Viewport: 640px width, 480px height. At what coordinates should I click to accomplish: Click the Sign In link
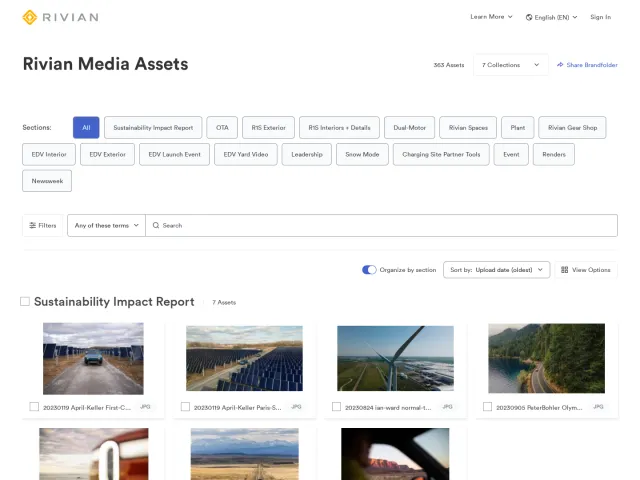click(600, 17)
